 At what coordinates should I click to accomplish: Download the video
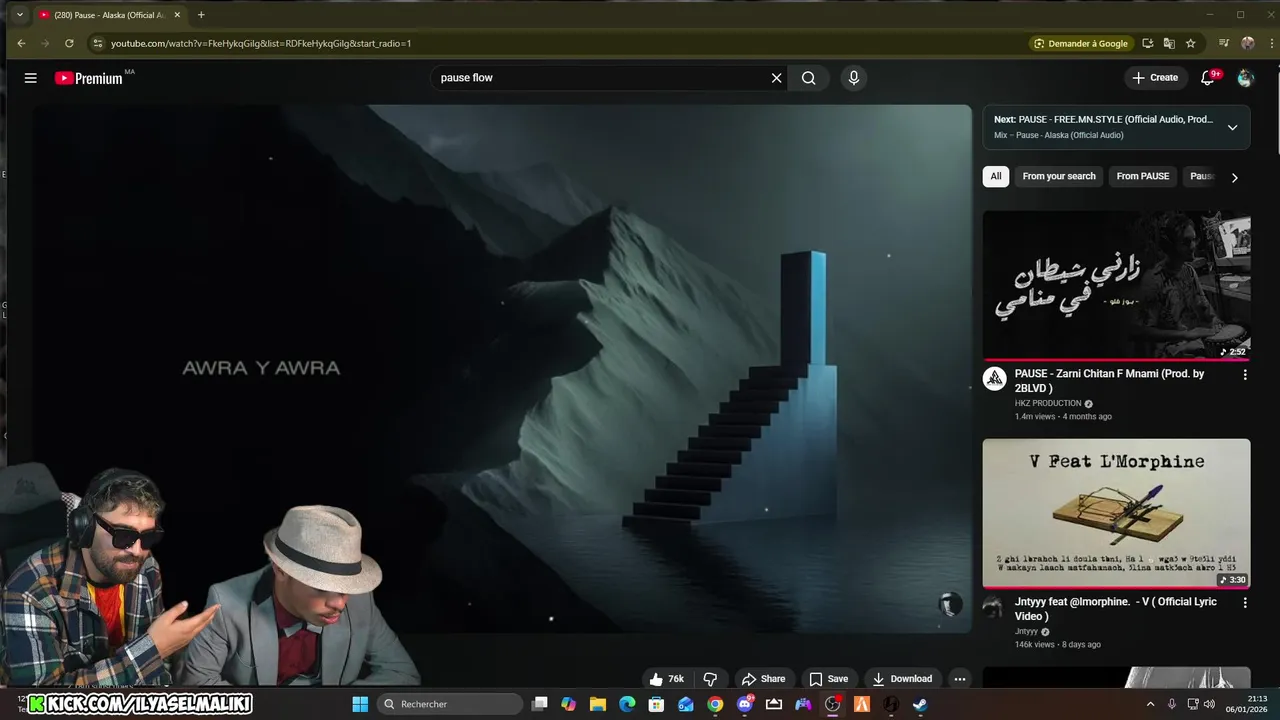tap(901, 679)
